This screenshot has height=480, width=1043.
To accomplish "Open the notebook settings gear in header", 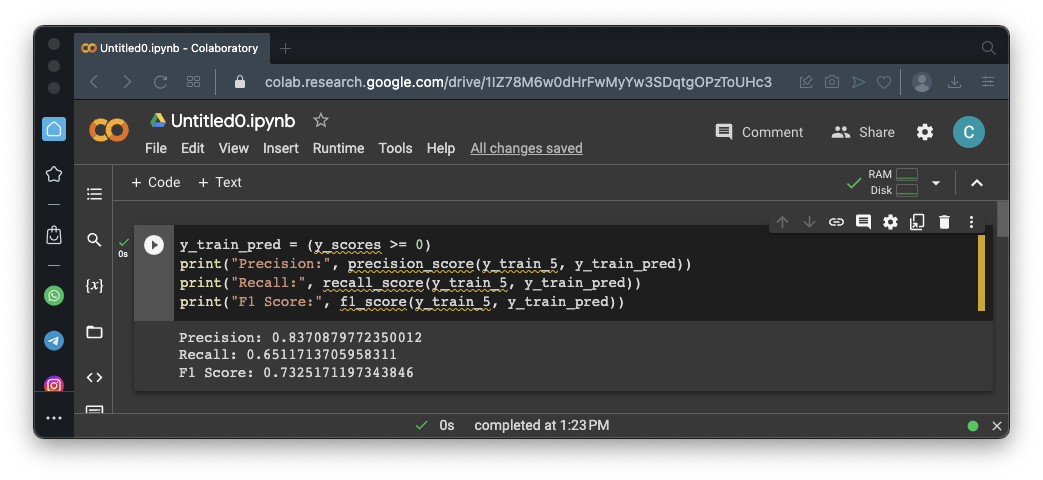I will click(925, 132).
